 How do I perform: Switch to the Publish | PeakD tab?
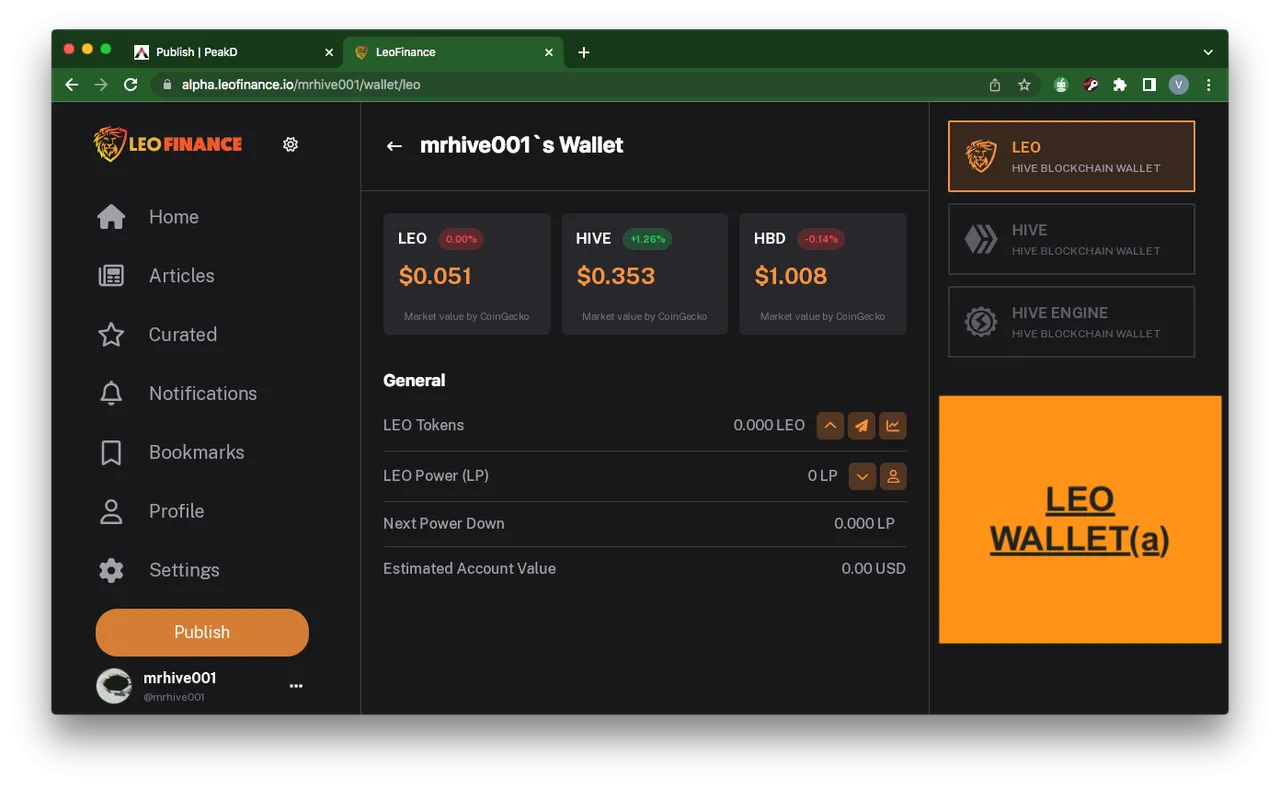(x=232, y=52)
